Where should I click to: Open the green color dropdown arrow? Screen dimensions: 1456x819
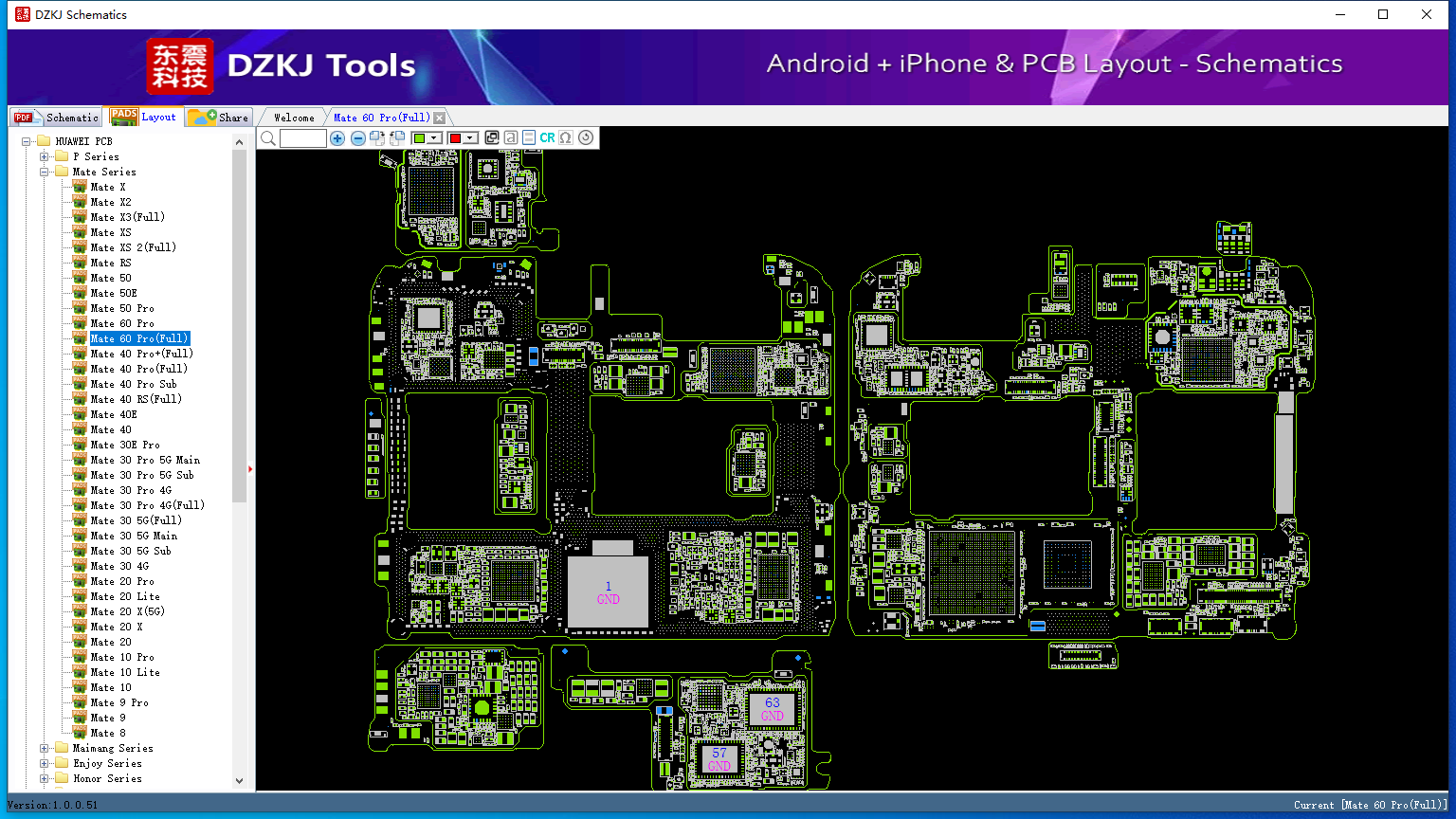(434, 138)
